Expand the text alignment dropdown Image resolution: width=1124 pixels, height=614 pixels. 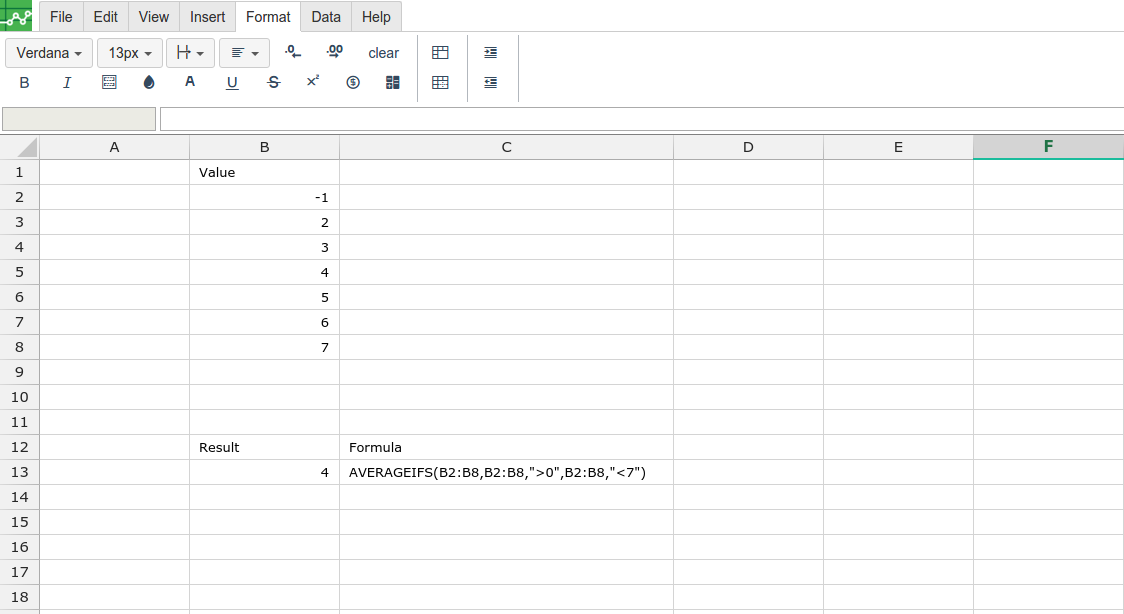(x=244, y=53)
